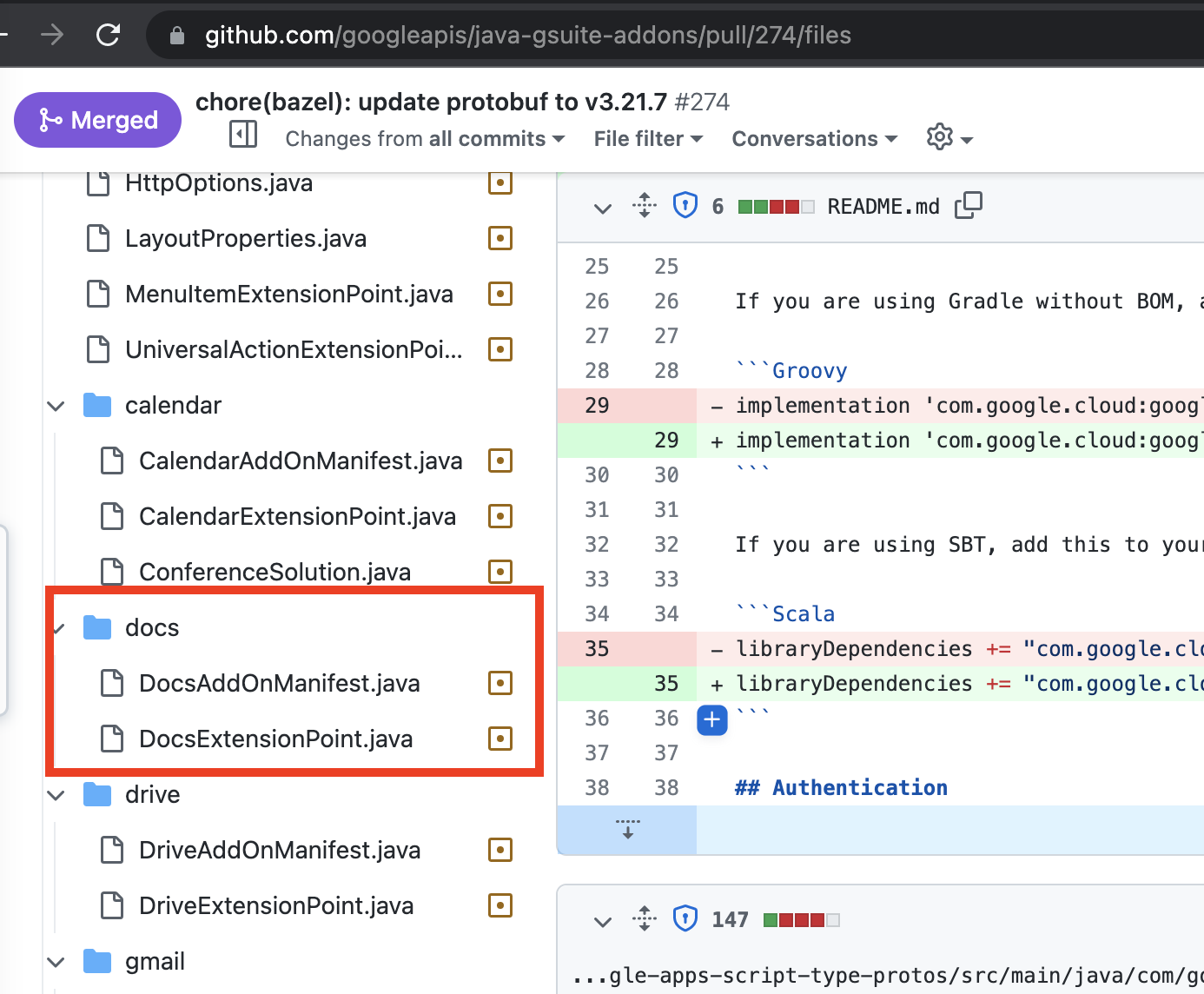Click modified status icon for LayoutProperties.java

pos(500,238)
